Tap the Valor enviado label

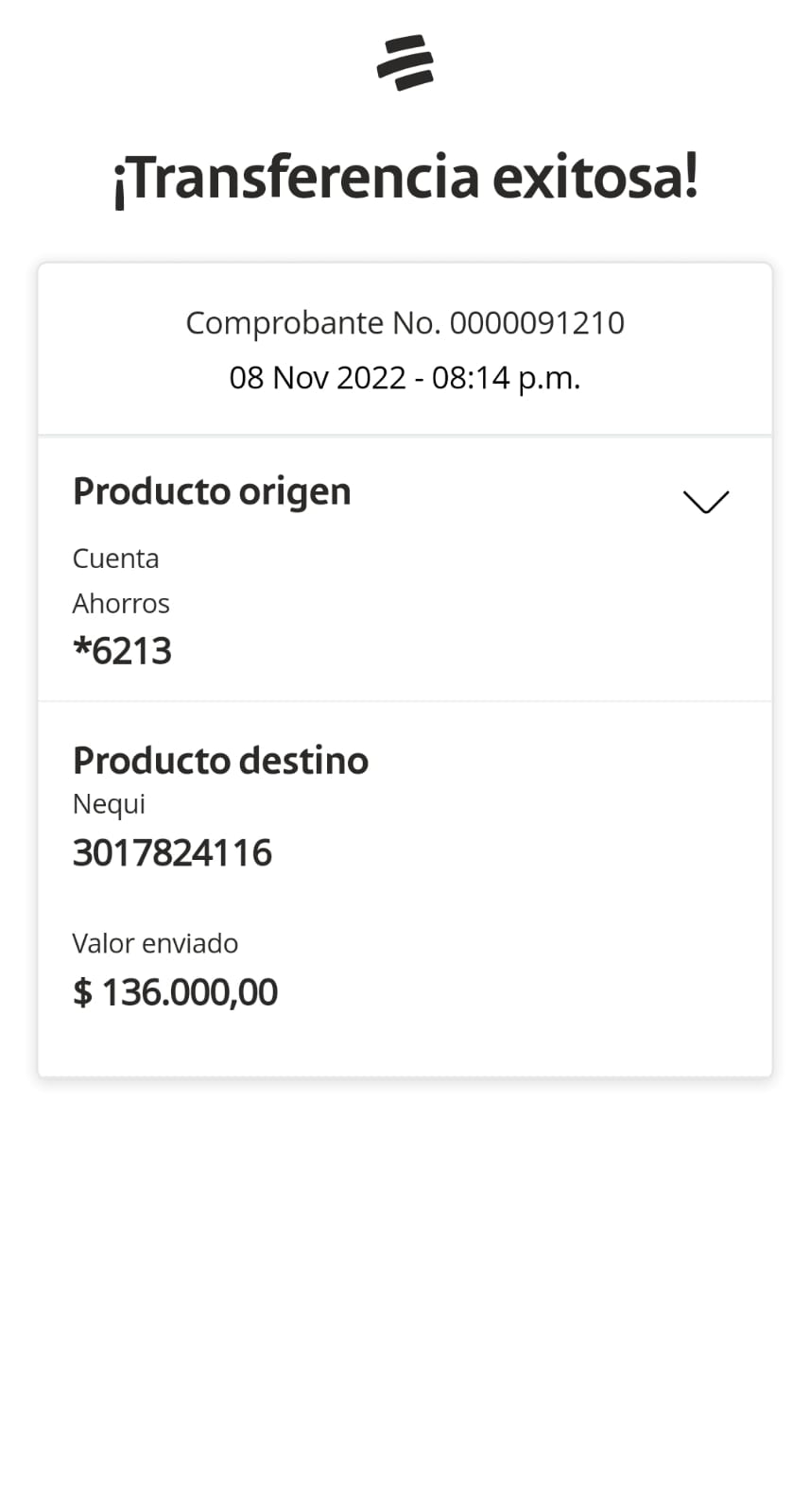click(x=155, y=943)
